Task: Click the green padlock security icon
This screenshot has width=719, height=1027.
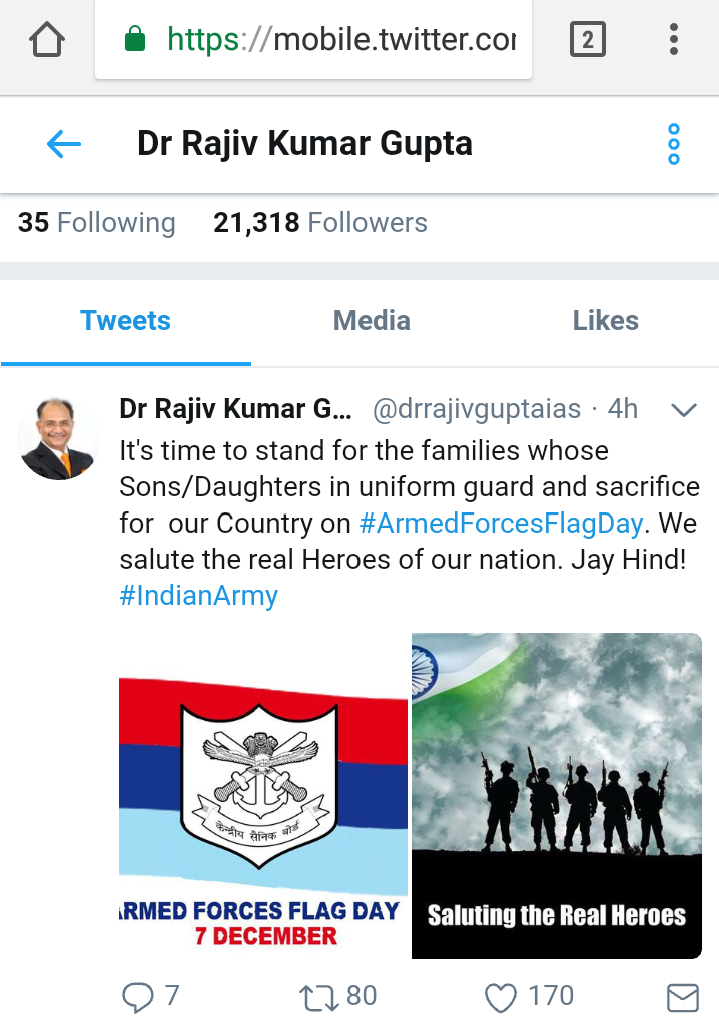Action: pyautogui.click(x=134, y=39)
